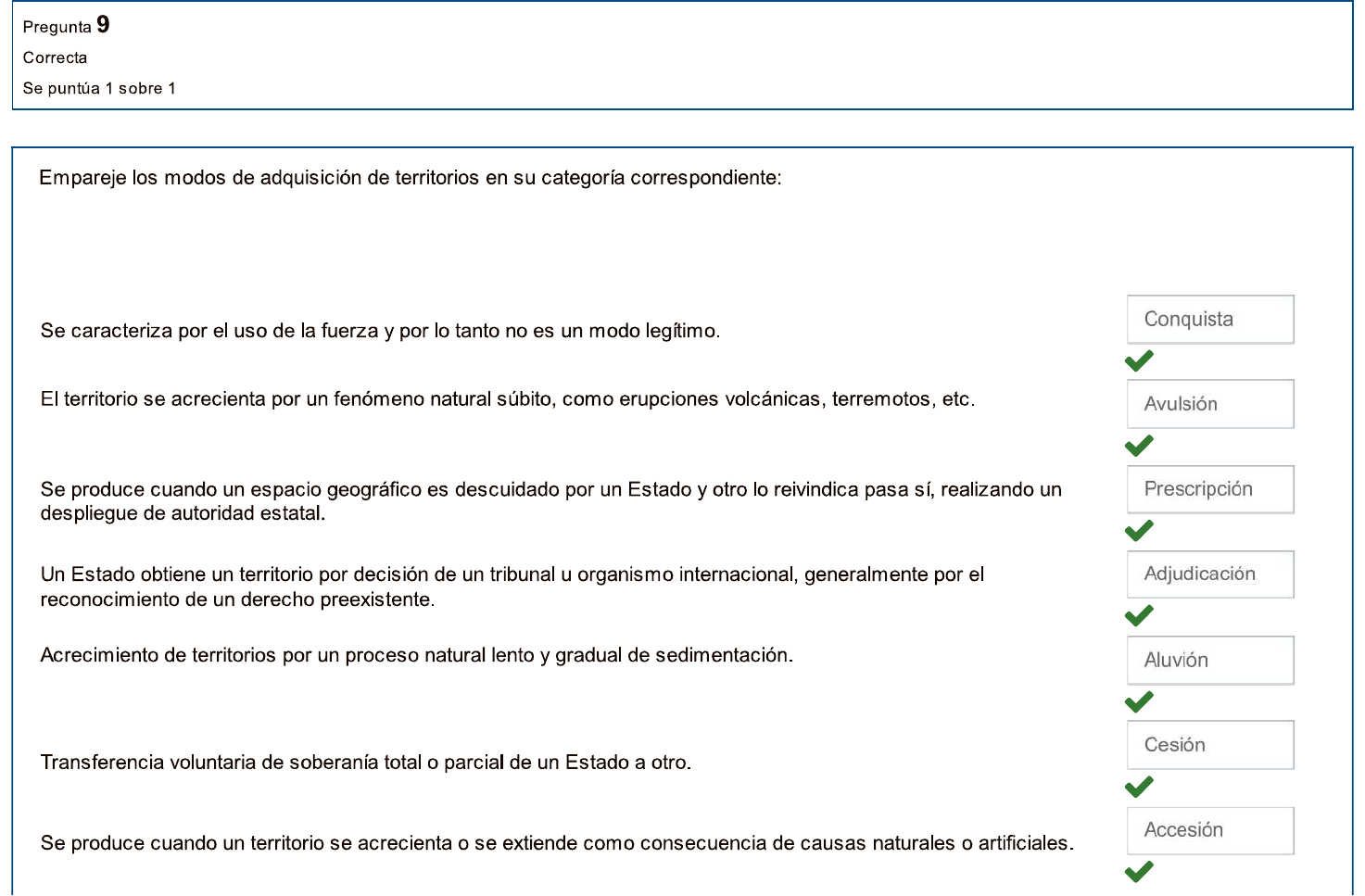Open the Cesión answer dropdown
This screenshot has width=1365, height=896.
point(1209,745)
